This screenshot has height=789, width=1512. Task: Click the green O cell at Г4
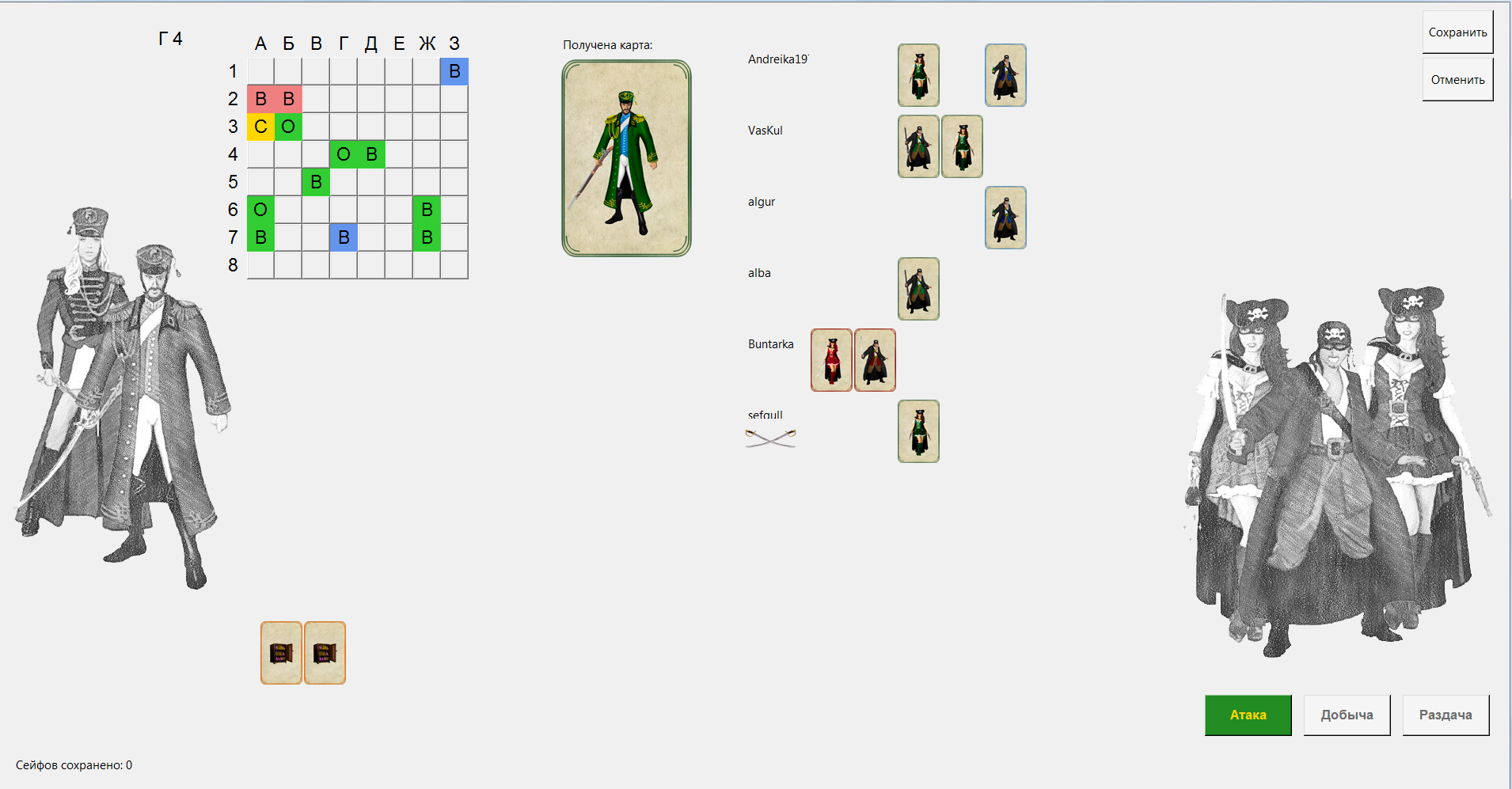[344, 154]
